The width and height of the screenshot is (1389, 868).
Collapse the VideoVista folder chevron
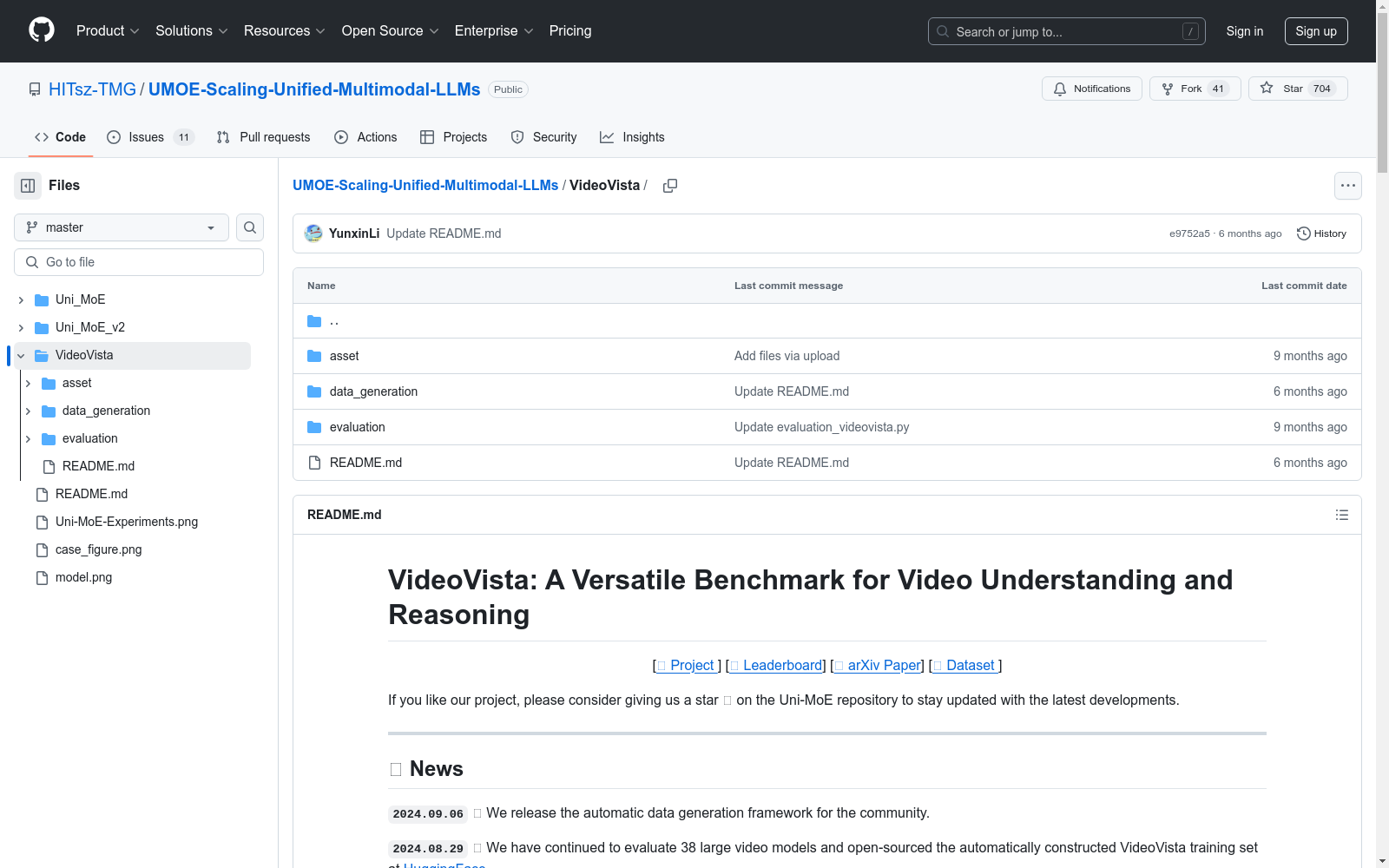tap(21, 355)
